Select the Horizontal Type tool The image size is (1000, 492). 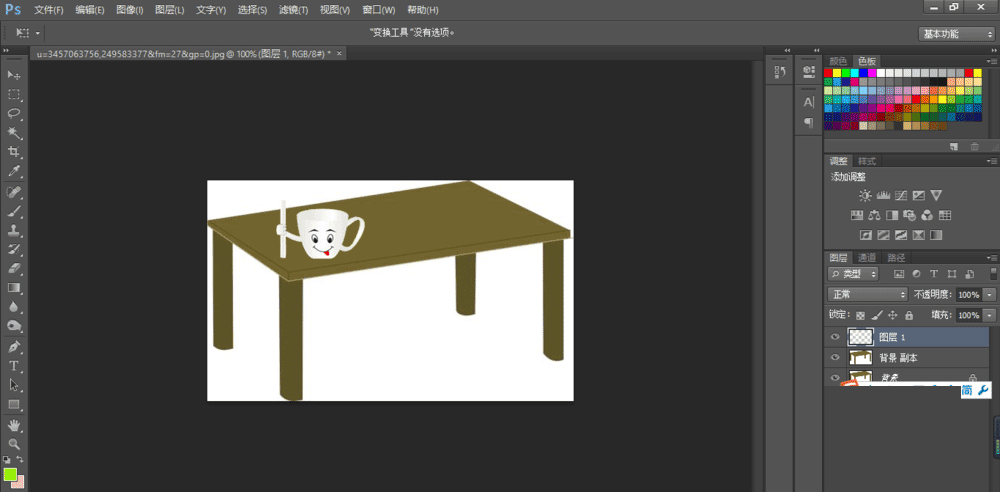[14, 366]
